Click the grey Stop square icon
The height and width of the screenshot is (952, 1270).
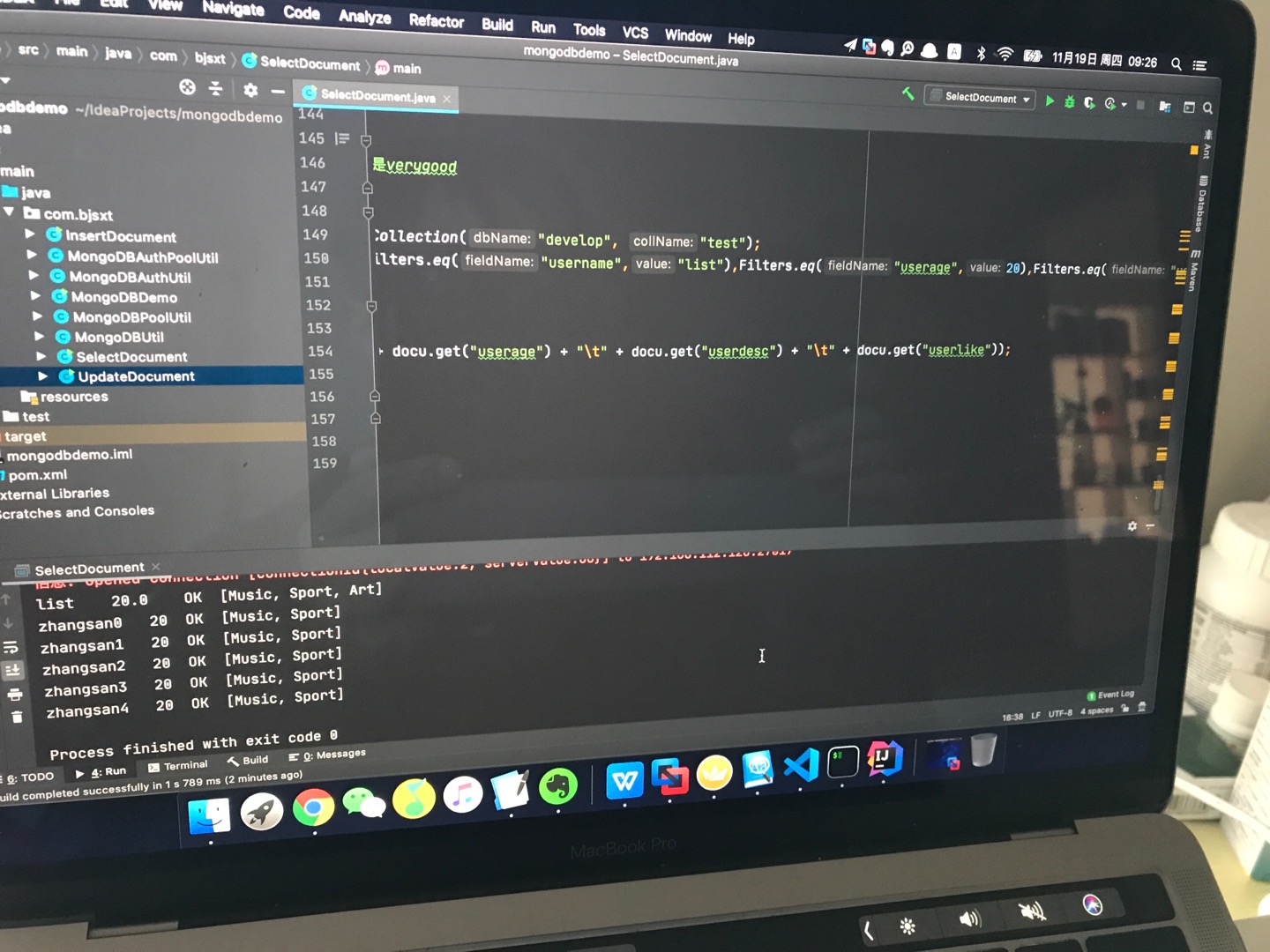[x=1140, y=105]
